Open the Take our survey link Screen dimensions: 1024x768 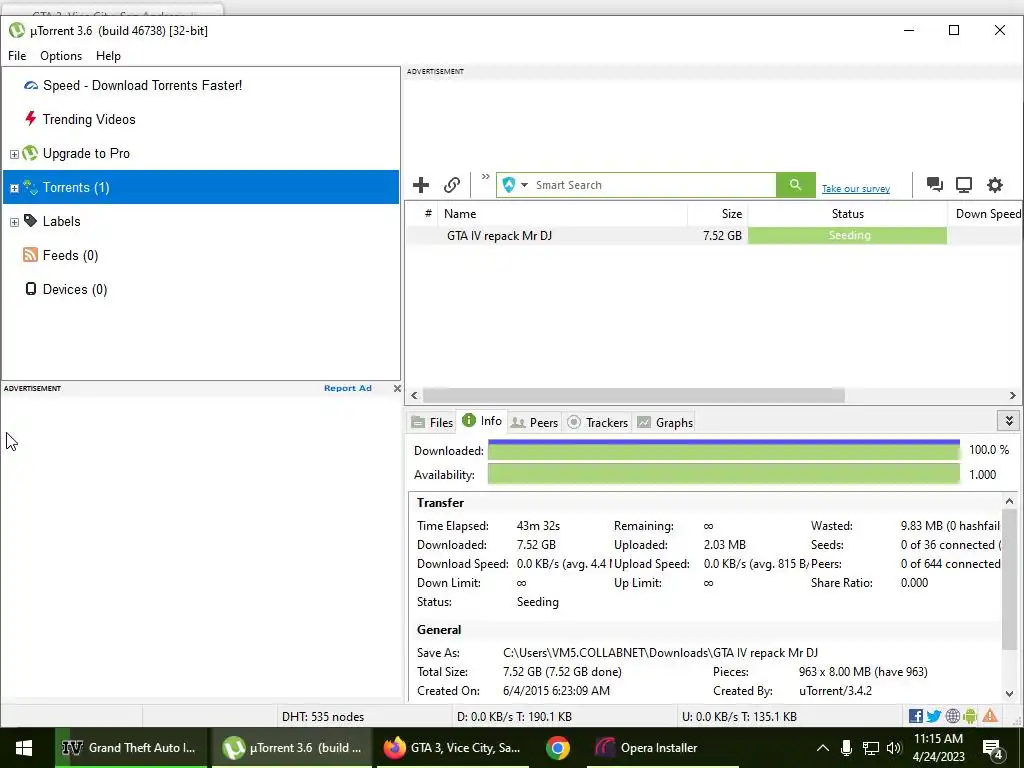(856, 189)
